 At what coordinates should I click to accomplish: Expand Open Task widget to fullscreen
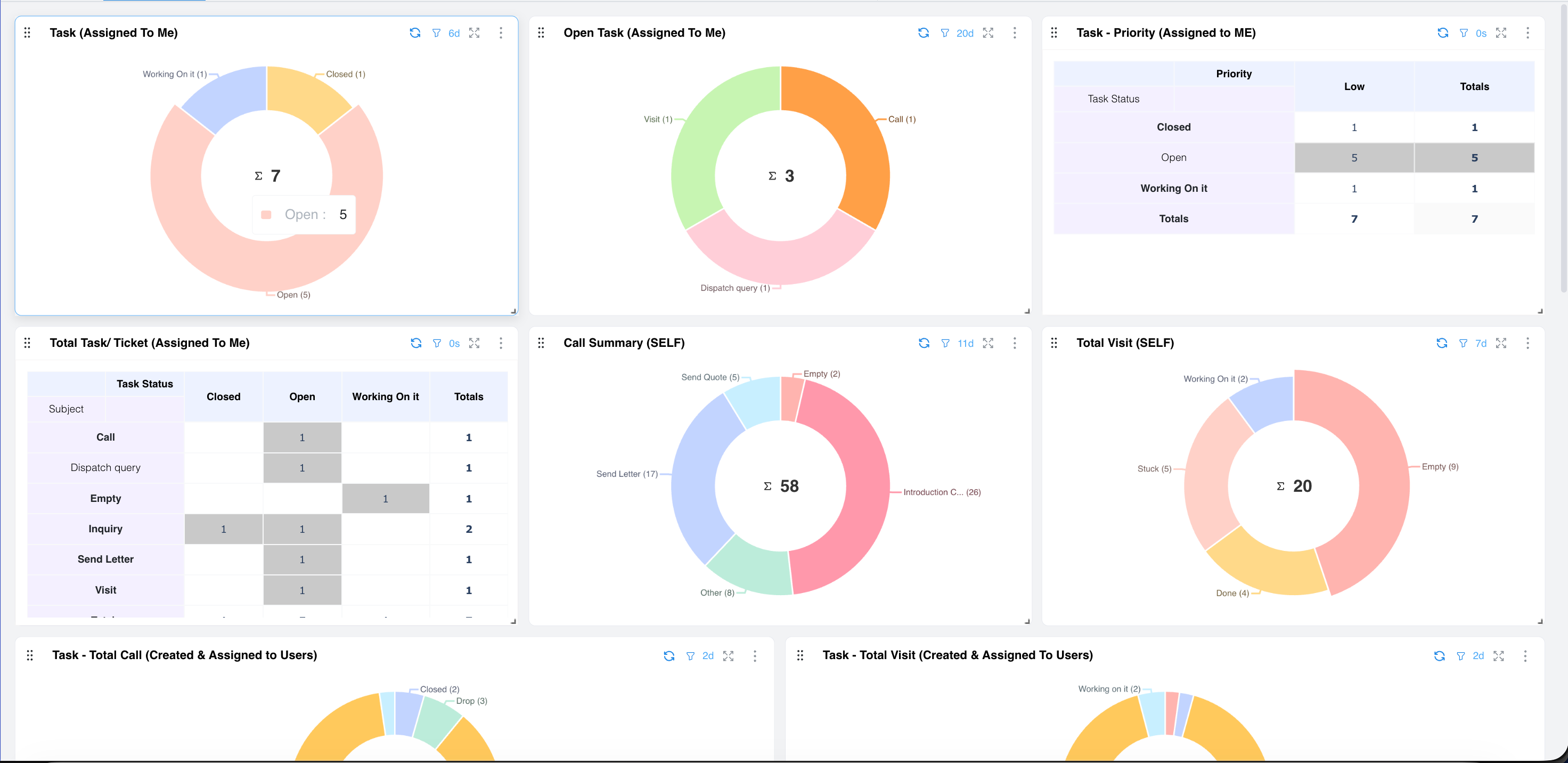coord(988,33)
